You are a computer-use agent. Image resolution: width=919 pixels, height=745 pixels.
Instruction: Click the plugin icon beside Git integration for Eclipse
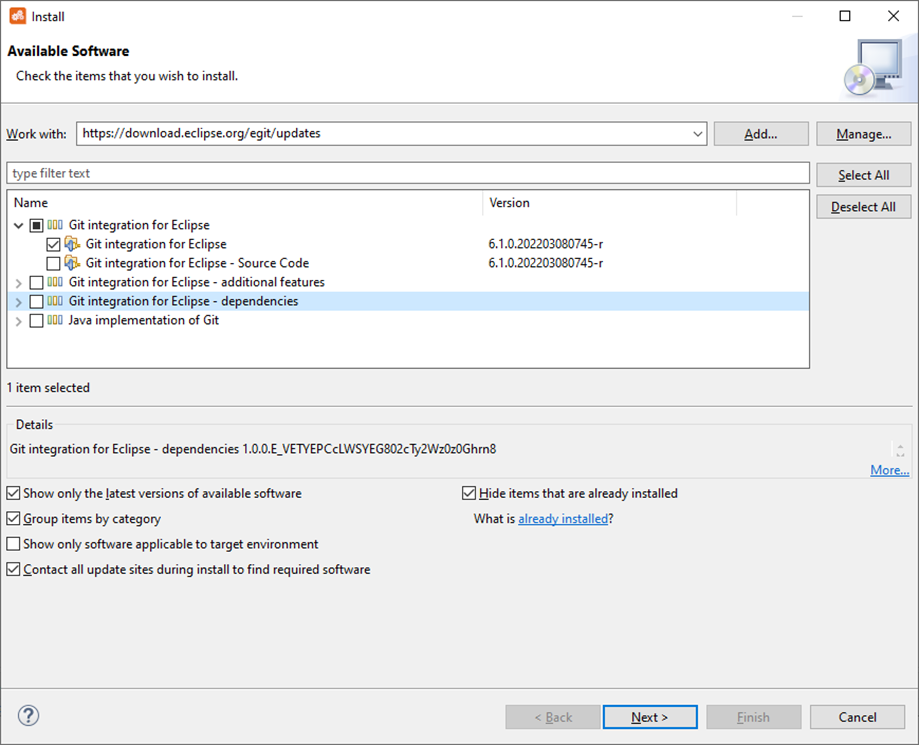pos(71,243)
